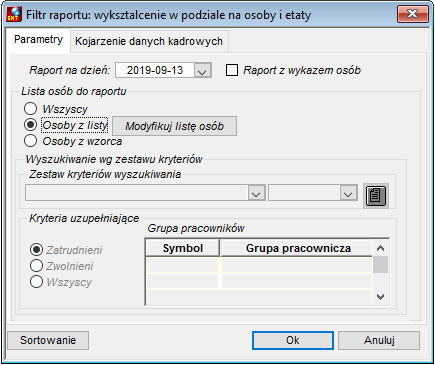This screenshot has height=365, width=435.
Task: Open the Kojarzenie danych kadrowych tab
Action: [149, 41]
